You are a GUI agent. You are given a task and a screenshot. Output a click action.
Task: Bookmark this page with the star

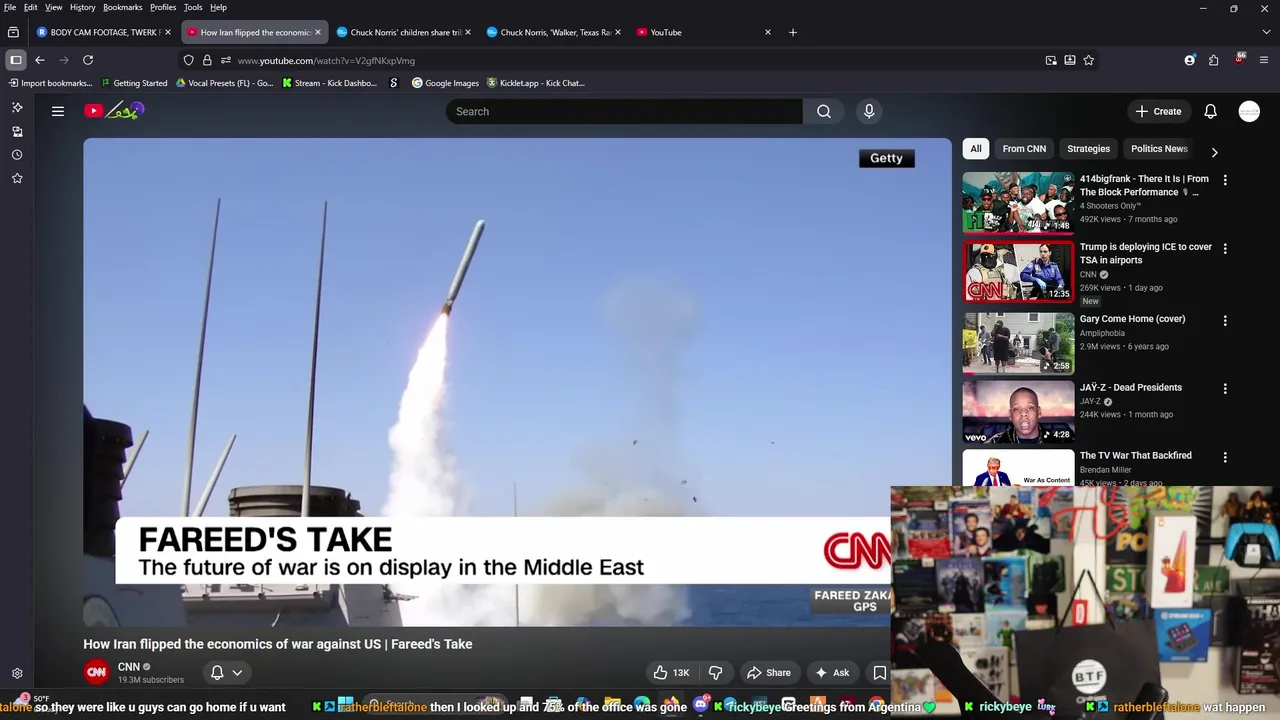[1088, 60]
